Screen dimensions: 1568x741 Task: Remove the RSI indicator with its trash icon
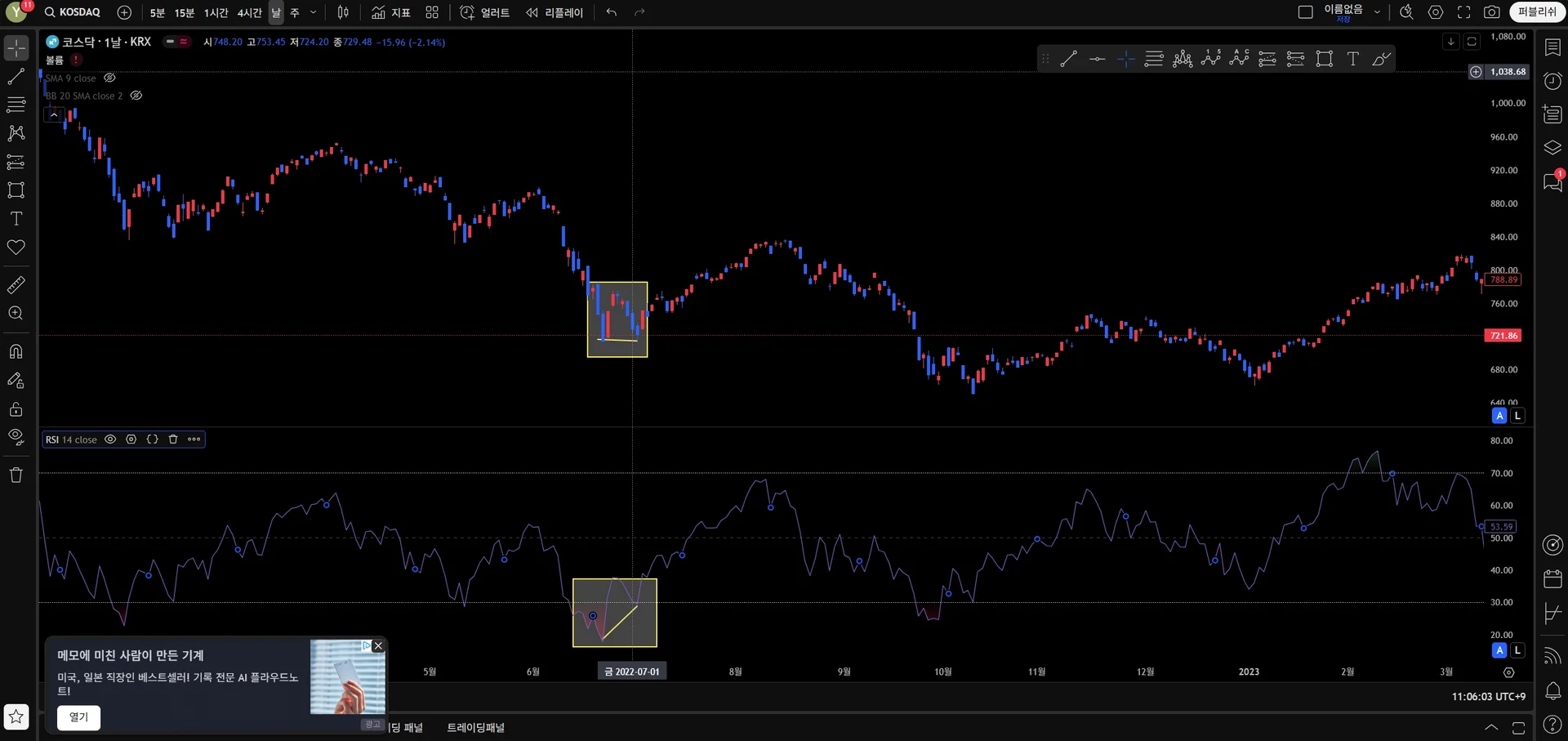pyautogui.click(x=173, y=440)
